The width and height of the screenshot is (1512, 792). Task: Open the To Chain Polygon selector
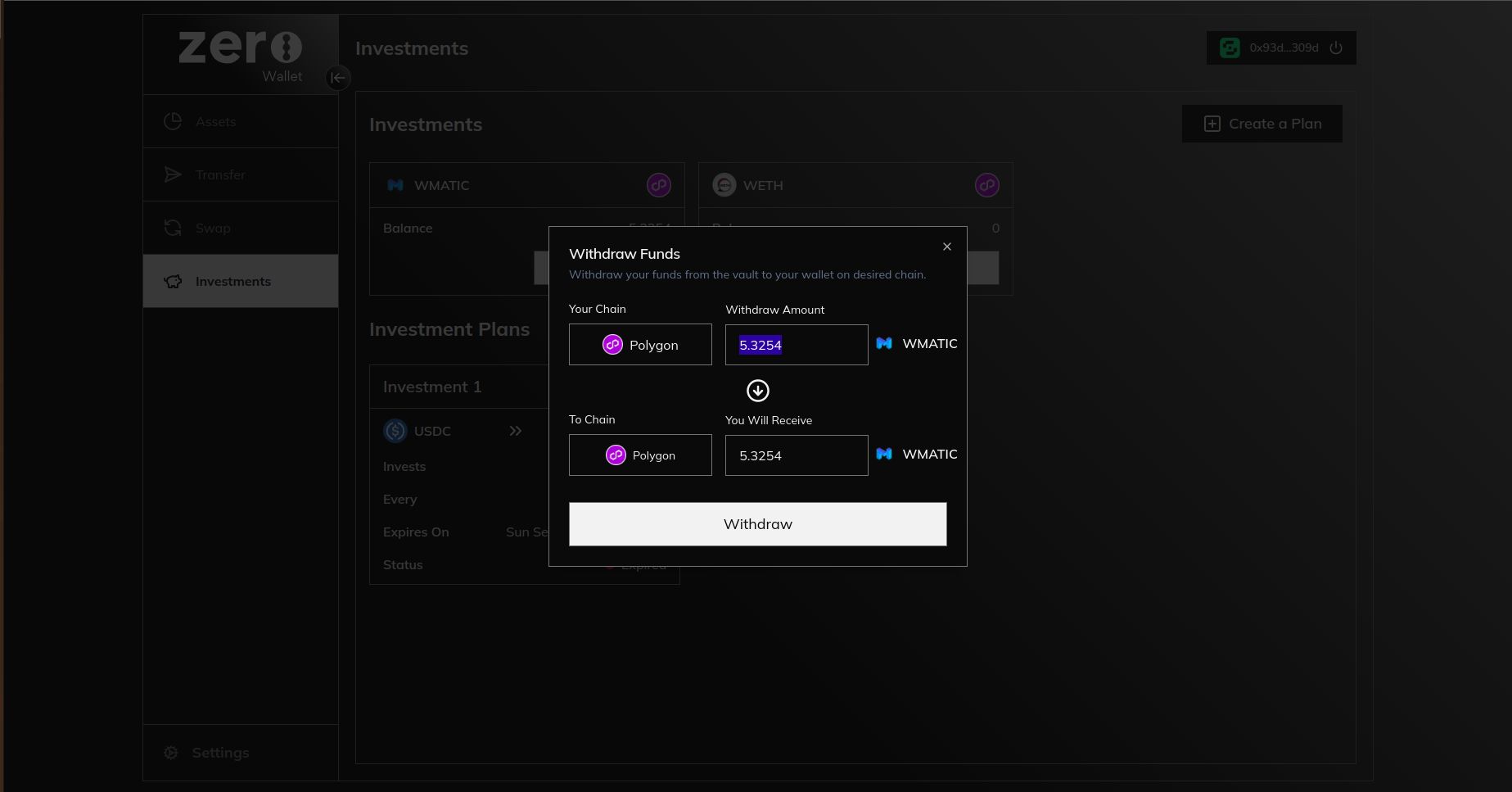pyautogui.click(x=640, y=455)
